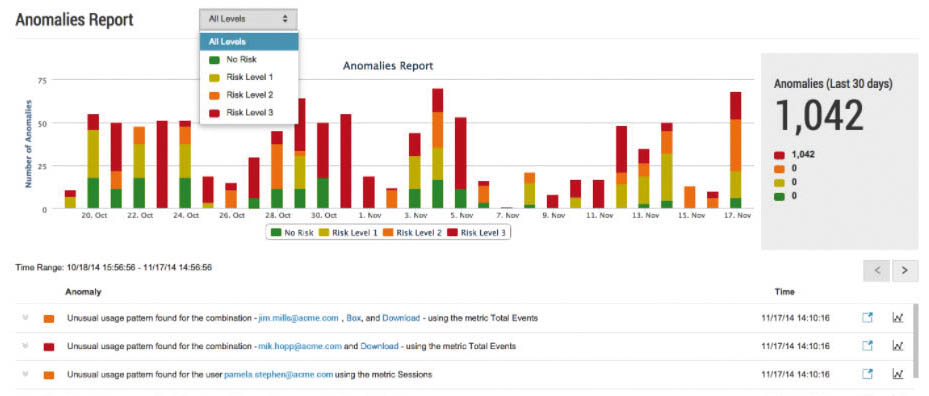Toggle Risk Level 3 series in chart legend
The height and width of the screenshot is (396, 929).
[477, 233]
